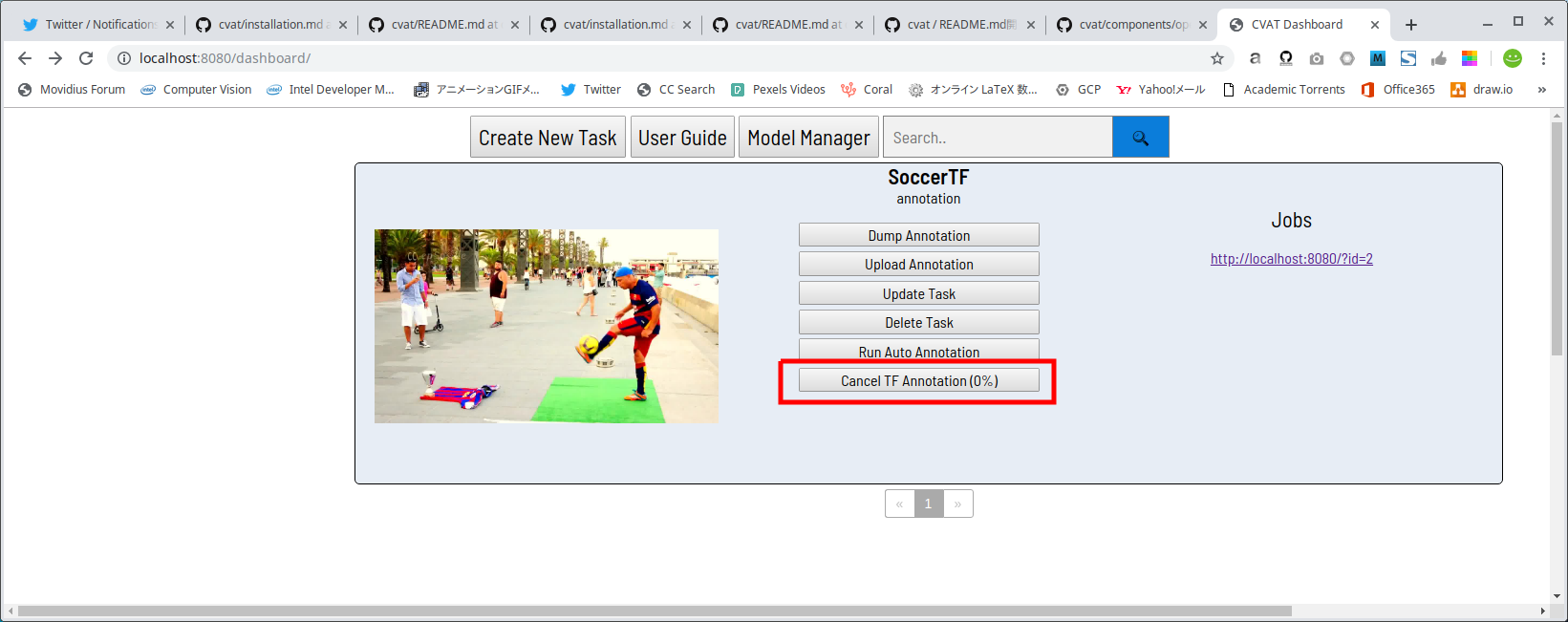
Task: Click Run Auto Annotation
Action: (919, 351)
